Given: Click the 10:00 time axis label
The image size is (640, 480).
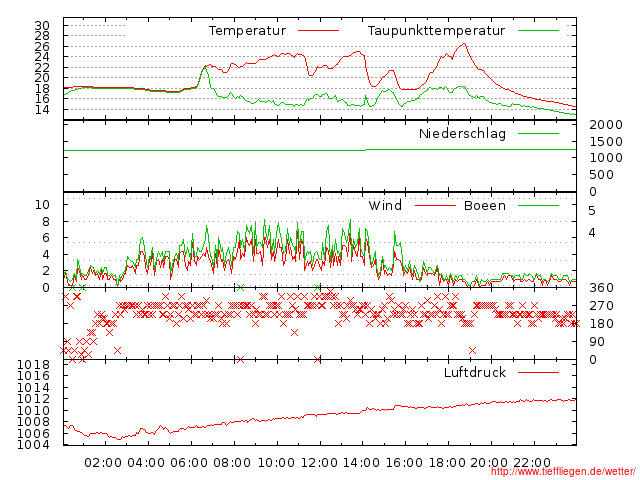Looking at the screenshot, I should 276,463.
